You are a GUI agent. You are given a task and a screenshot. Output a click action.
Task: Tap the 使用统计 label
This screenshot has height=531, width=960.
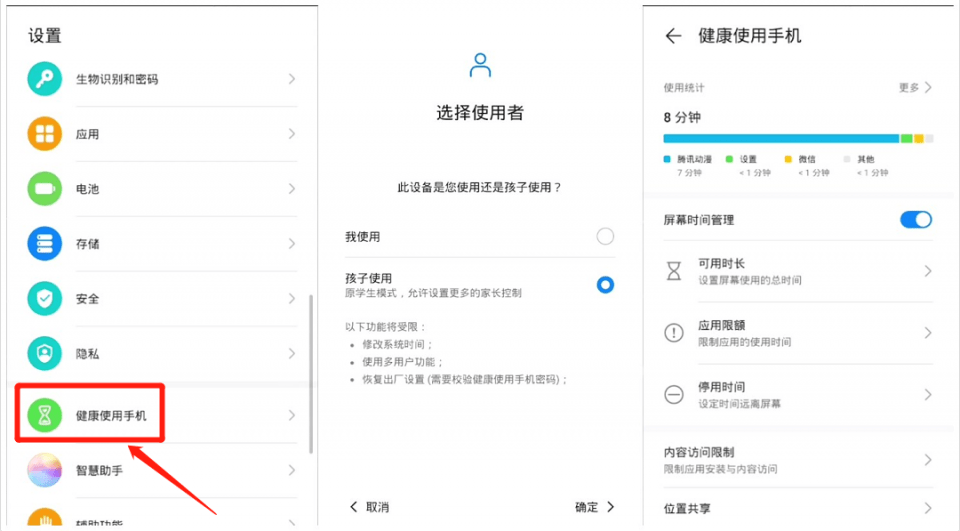click(x=684, y=88)
